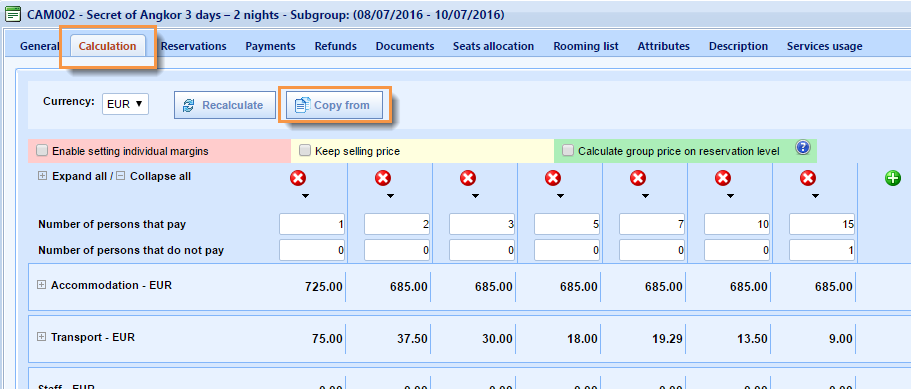Open dropdown arrow for the 2-person column
This screenshot has height=389, width=911.
click(x=390, y=196)
